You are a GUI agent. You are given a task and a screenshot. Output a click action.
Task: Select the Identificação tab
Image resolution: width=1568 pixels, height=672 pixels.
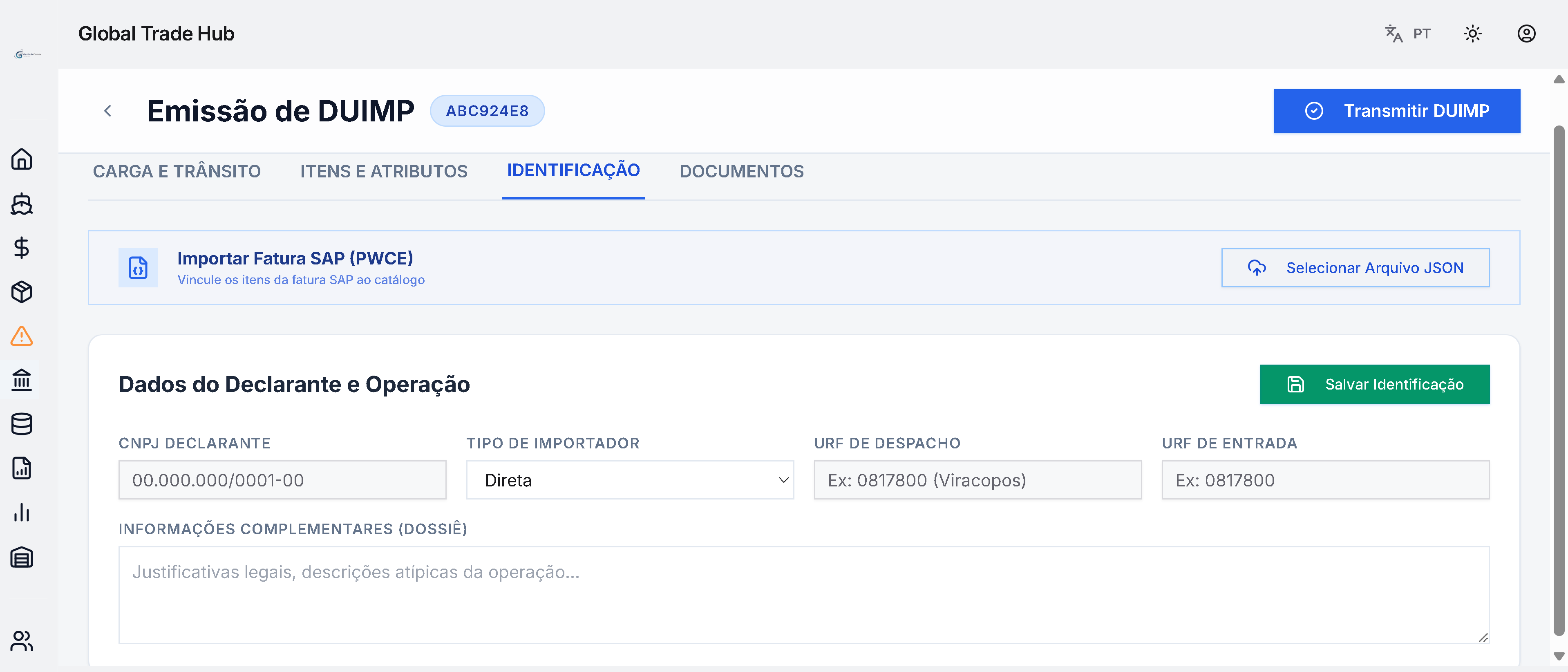pyautogui.click(x=573, y=170)
